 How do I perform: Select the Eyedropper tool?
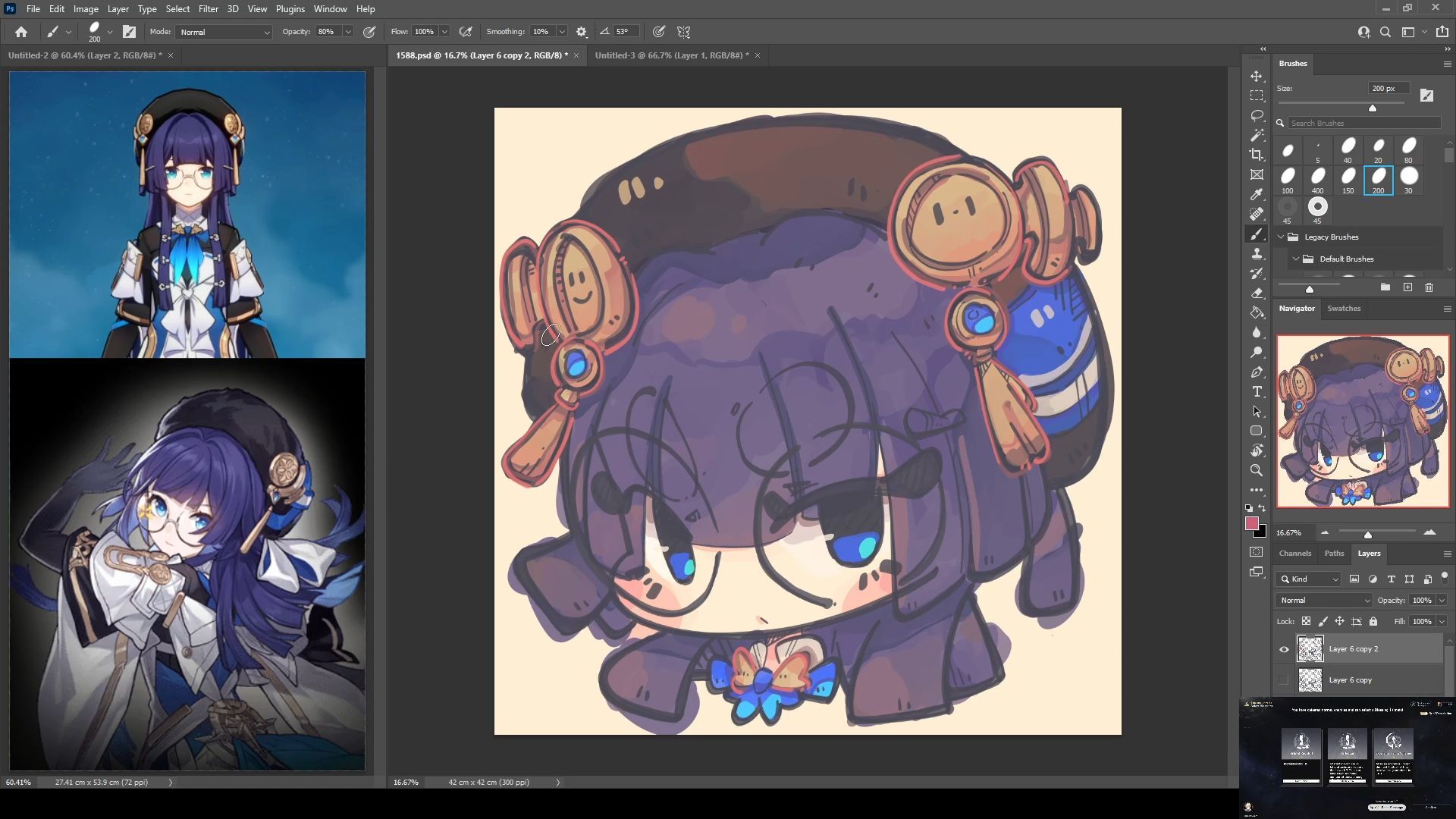coord(1257,195)
